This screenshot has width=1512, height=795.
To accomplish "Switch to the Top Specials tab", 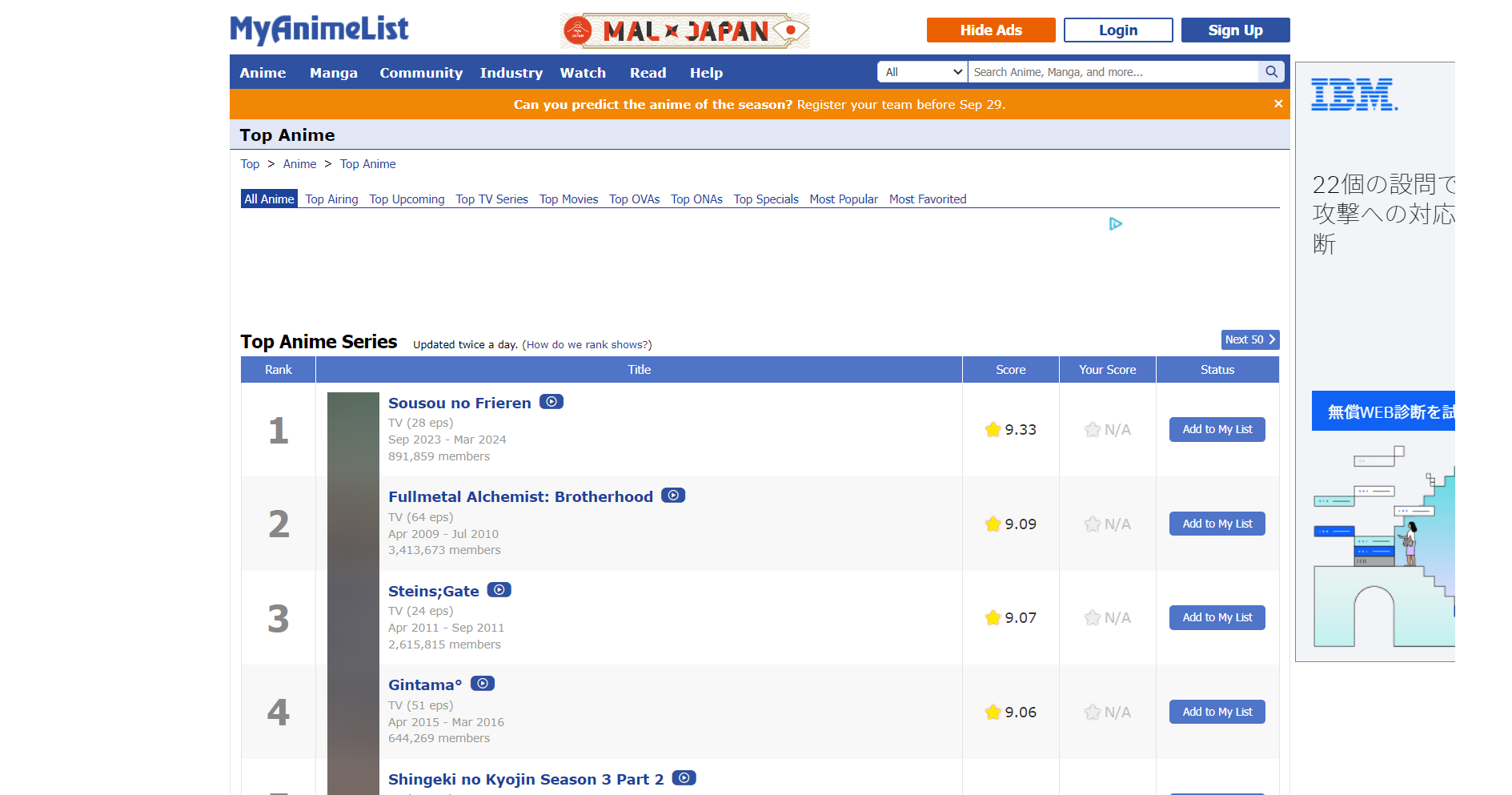I will pos(766,199).
